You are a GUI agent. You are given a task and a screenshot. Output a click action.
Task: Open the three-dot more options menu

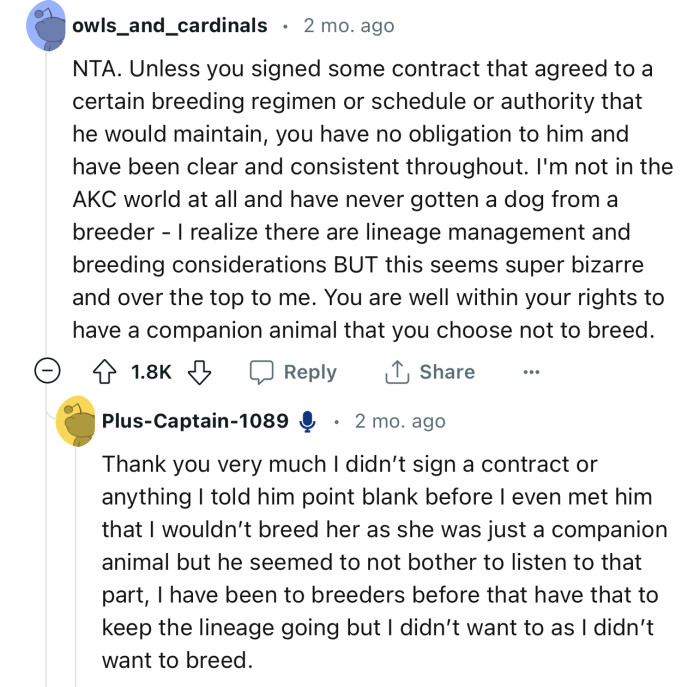pyautogui.click(x=531, y=372)
